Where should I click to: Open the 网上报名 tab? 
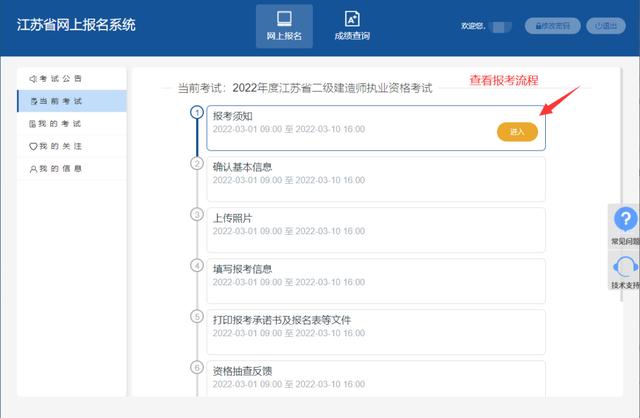click(284, 26)
